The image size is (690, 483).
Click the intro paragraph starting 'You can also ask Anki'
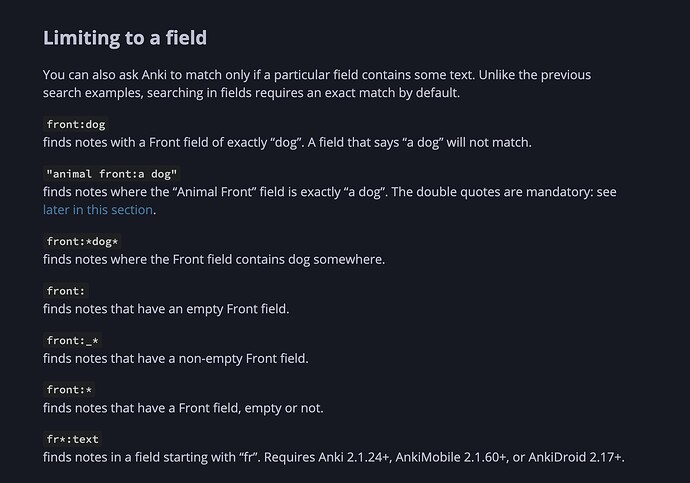[x=330, y=75]
